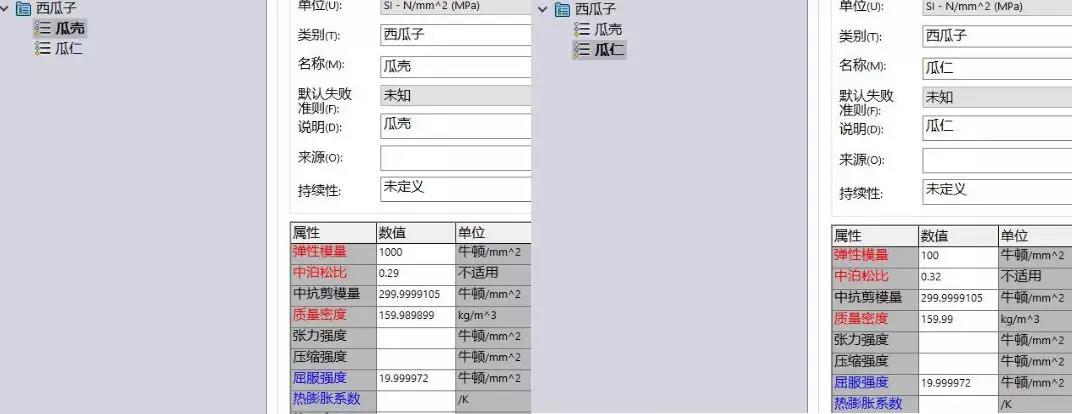The image size is (1072, 414).
Task: Collapse the 西瓜子 folder in the left tree
Action: 6,8
